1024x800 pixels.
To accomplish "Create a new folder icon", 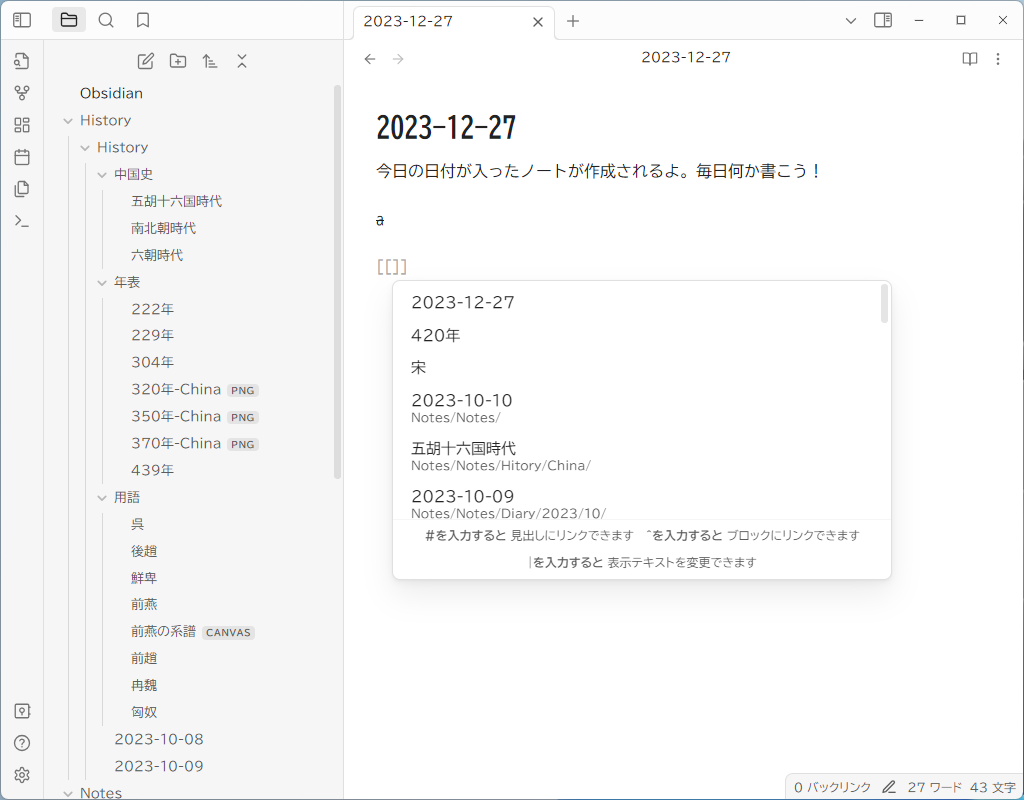I will (178, 61).
